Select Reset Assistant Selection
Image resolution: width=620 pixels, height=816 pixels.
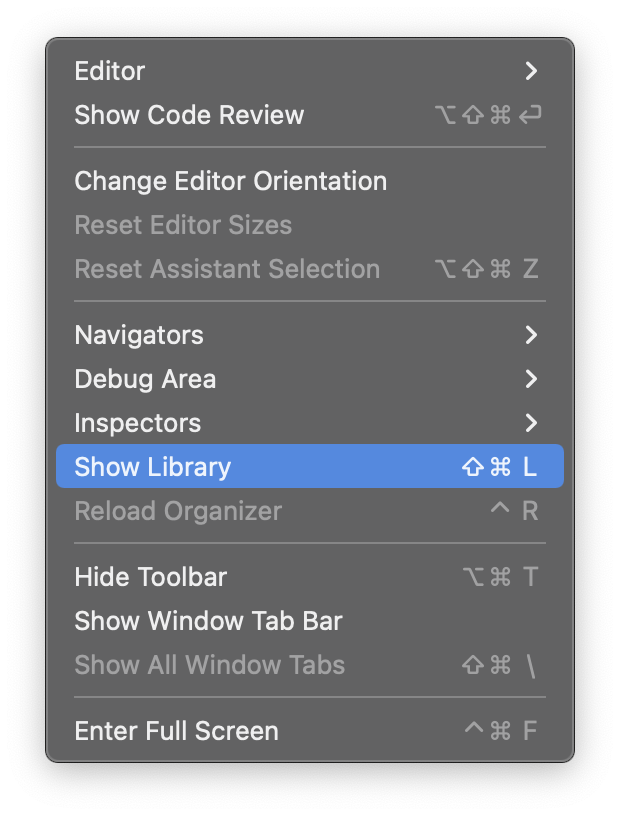point(227,269)
